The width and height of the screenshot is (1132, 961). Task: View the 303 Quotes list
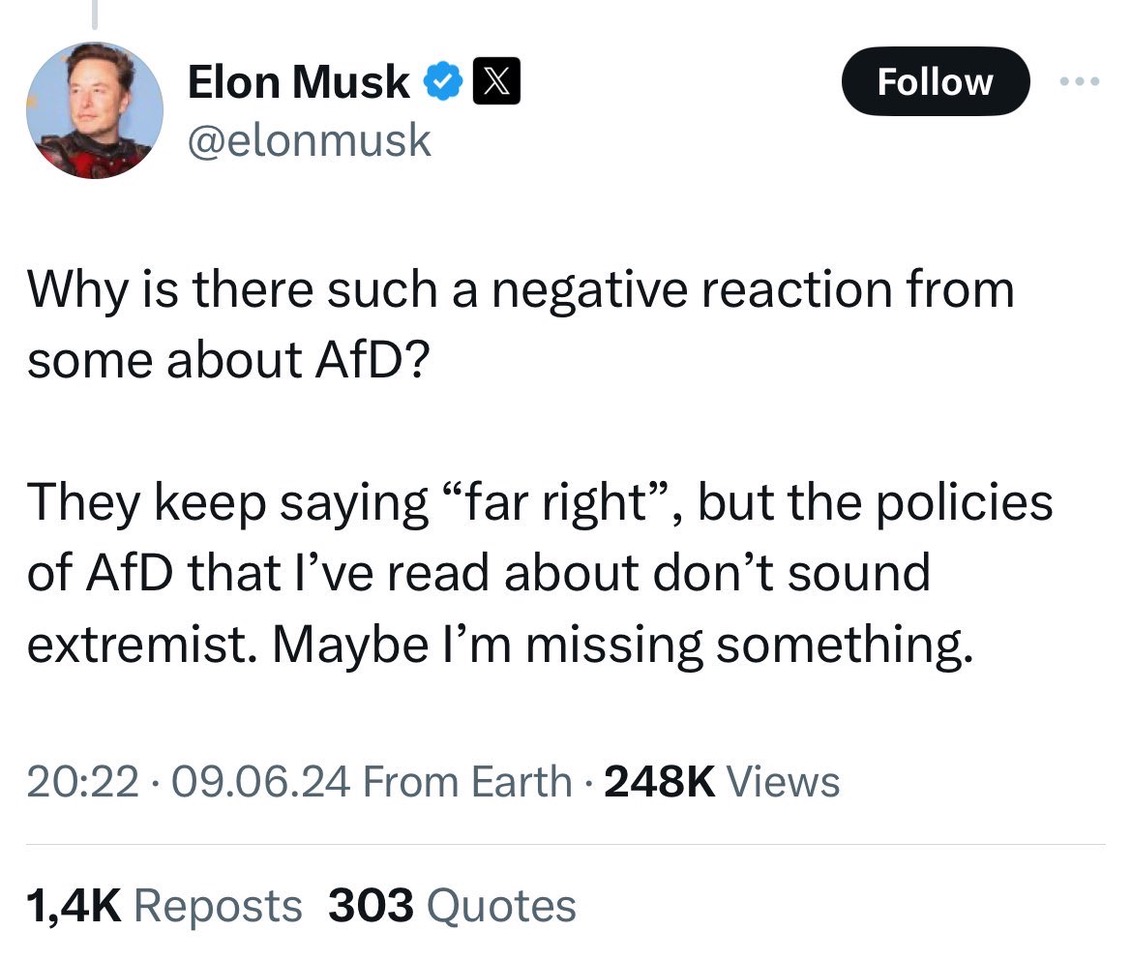452,905
